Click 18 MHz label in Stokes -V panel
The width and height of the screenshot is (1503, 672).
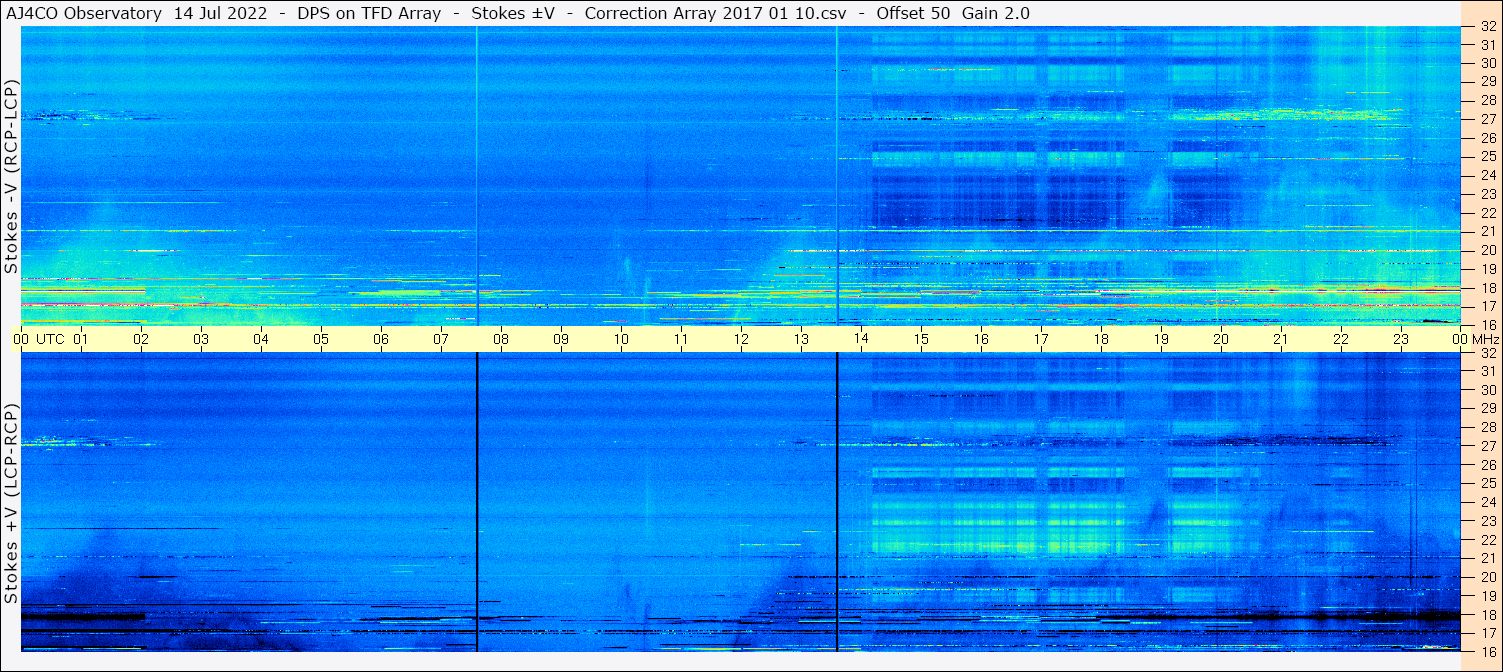click(1488, 287)
